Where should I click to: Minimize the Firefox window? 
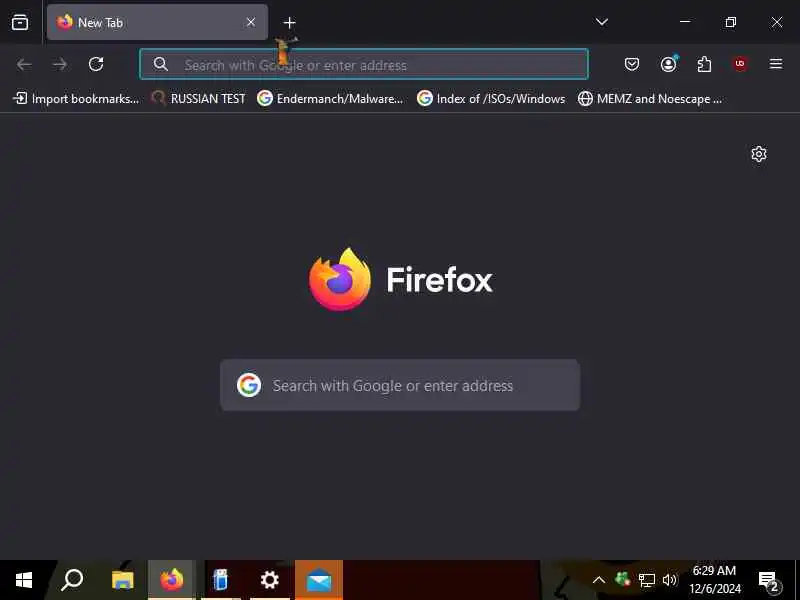[685, 22]
